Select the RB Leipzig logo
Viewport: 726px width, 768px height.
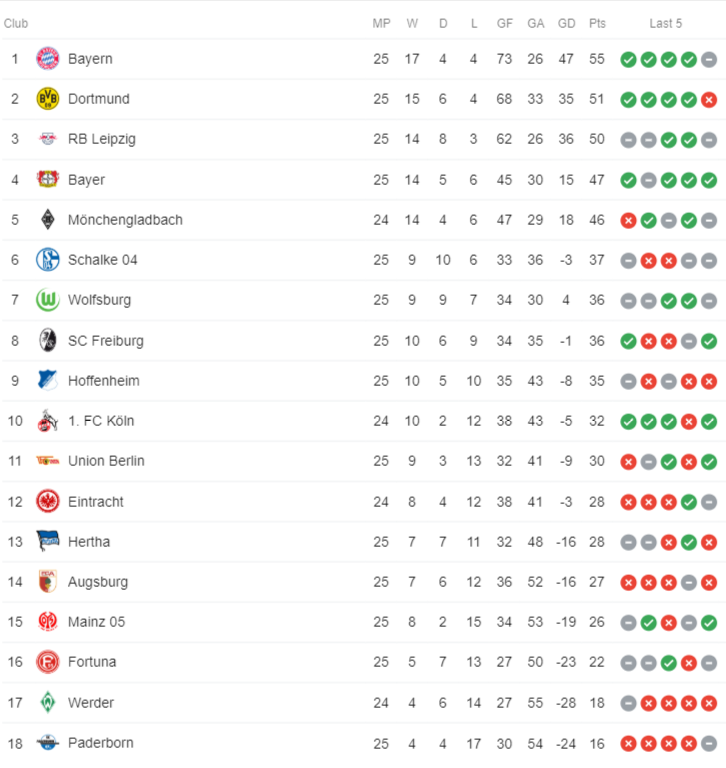pos(48,139)
